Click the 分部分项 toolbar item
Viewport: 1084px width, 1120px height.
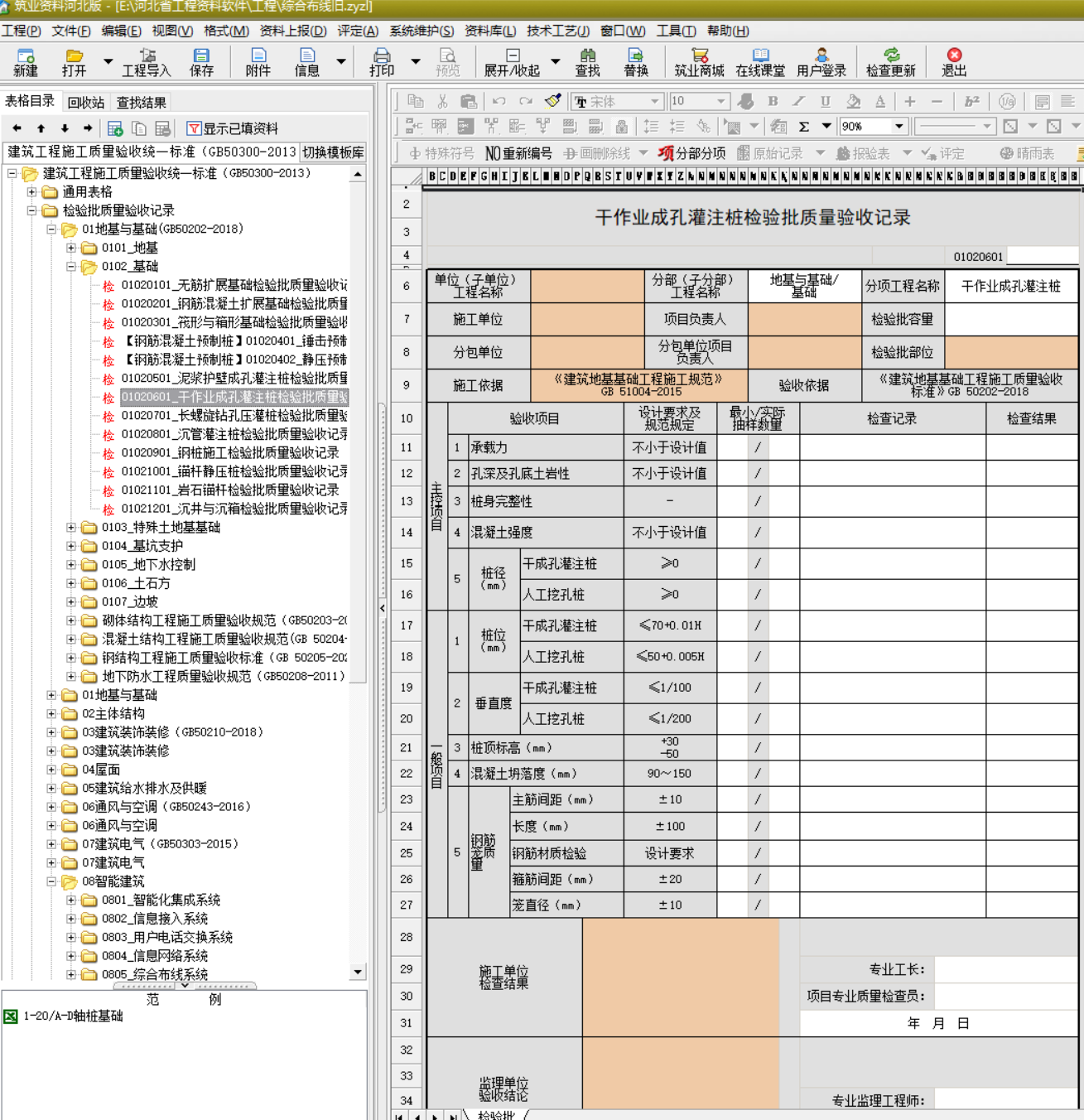[x=691, y=153]
